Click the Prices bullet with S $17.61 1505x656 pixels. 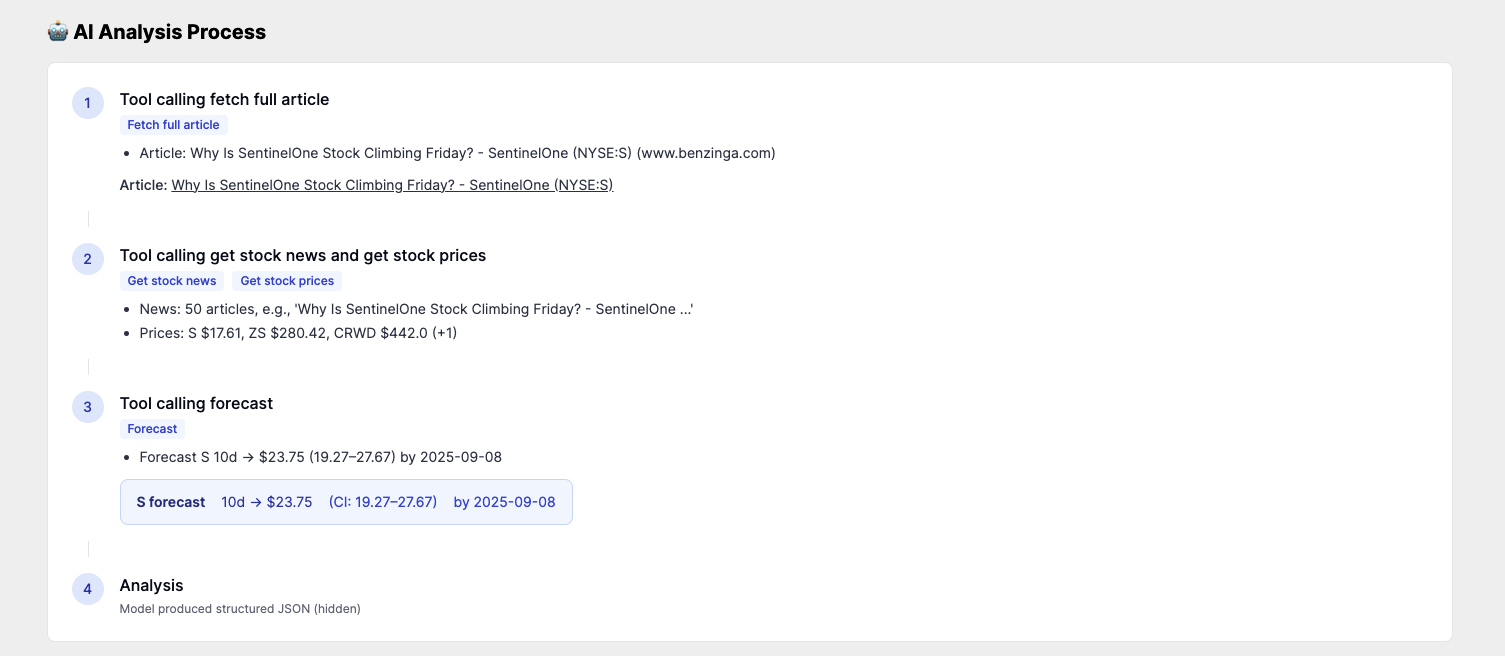point(299,333)
